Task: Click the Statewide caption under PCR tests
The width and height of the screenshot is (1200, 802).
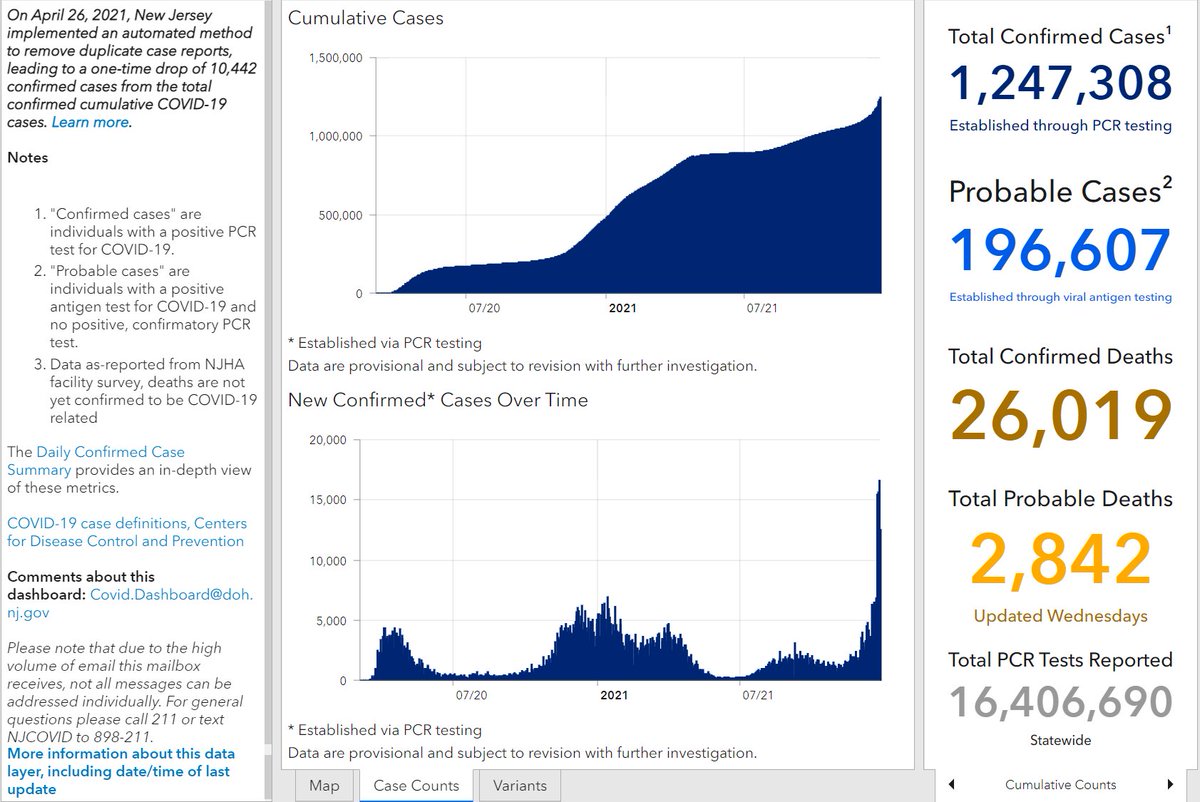Action: pyautogui.click(x=1060, y=741)
